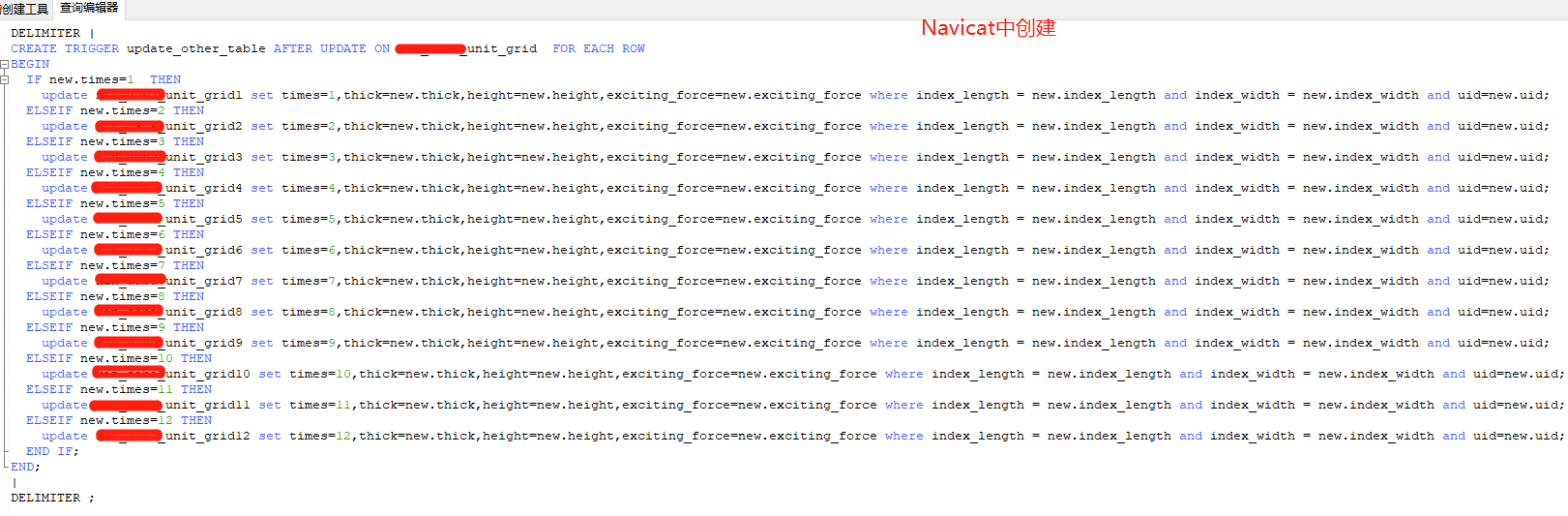Click the 'ELSEIF new.times=3 THEN' line

pyautogui.click(x=115, y=141)
